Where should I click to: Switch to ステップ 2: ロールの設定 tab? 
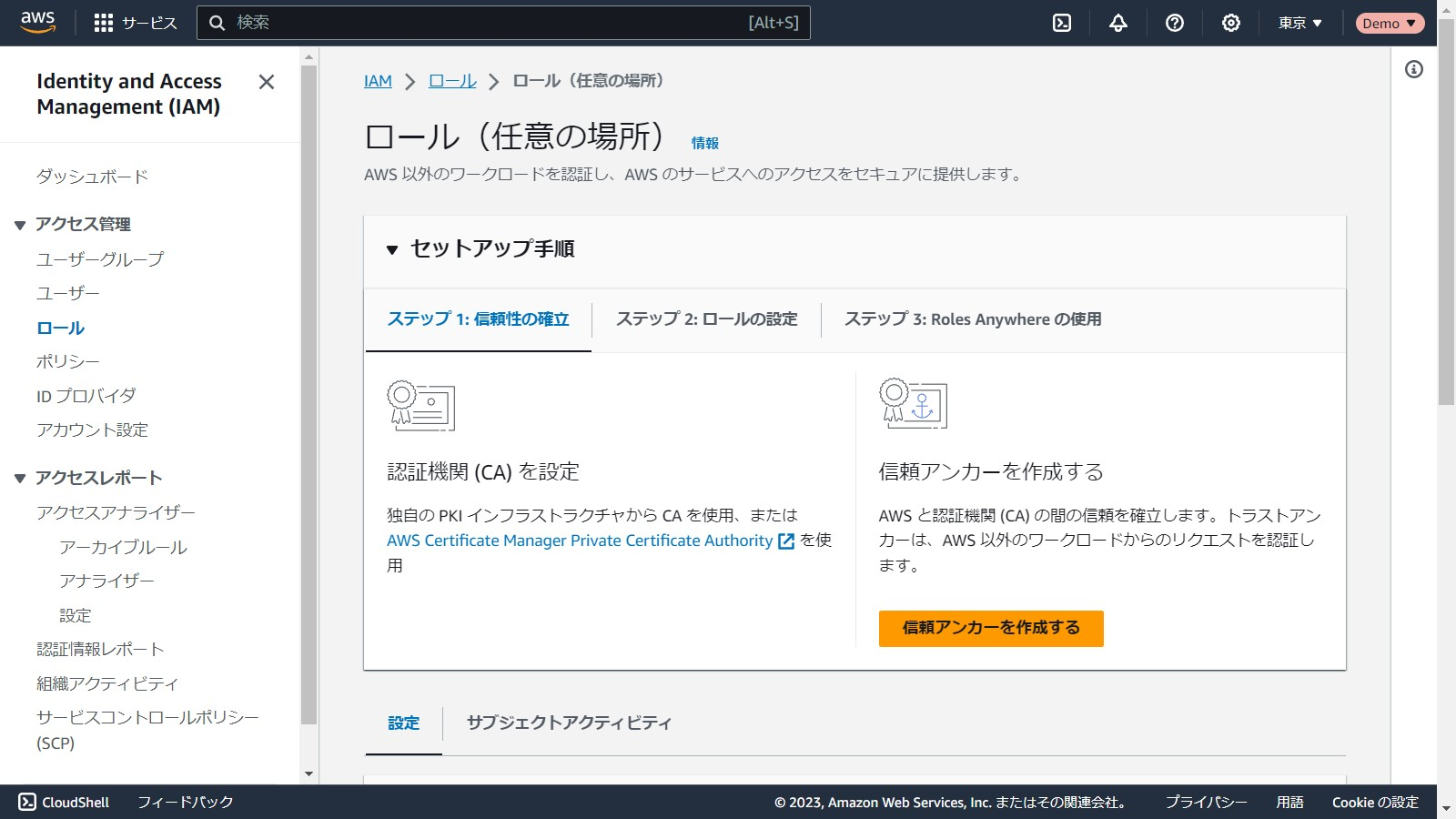(x=706, y=319)
